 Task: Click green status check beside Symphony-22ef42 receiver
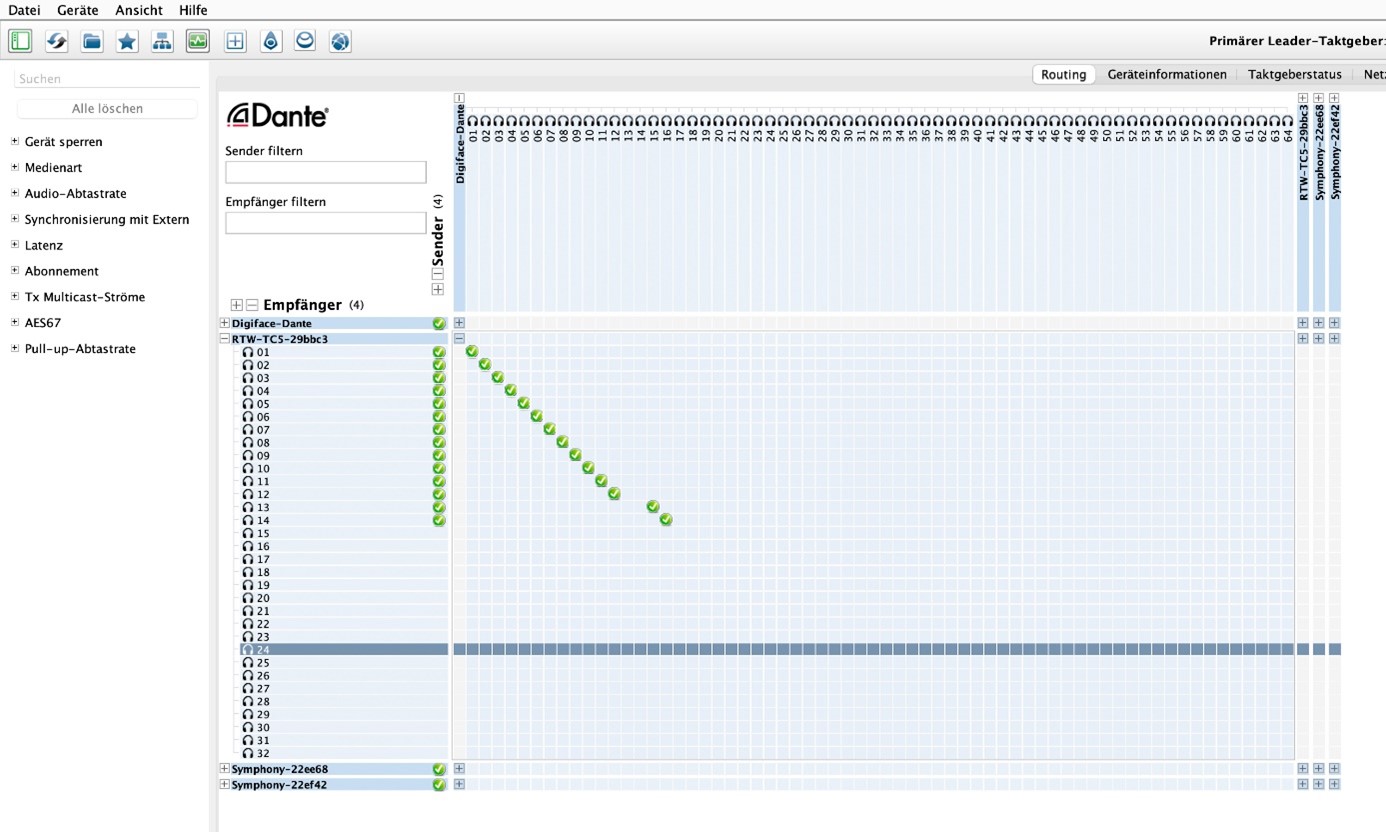pos(439,785)
